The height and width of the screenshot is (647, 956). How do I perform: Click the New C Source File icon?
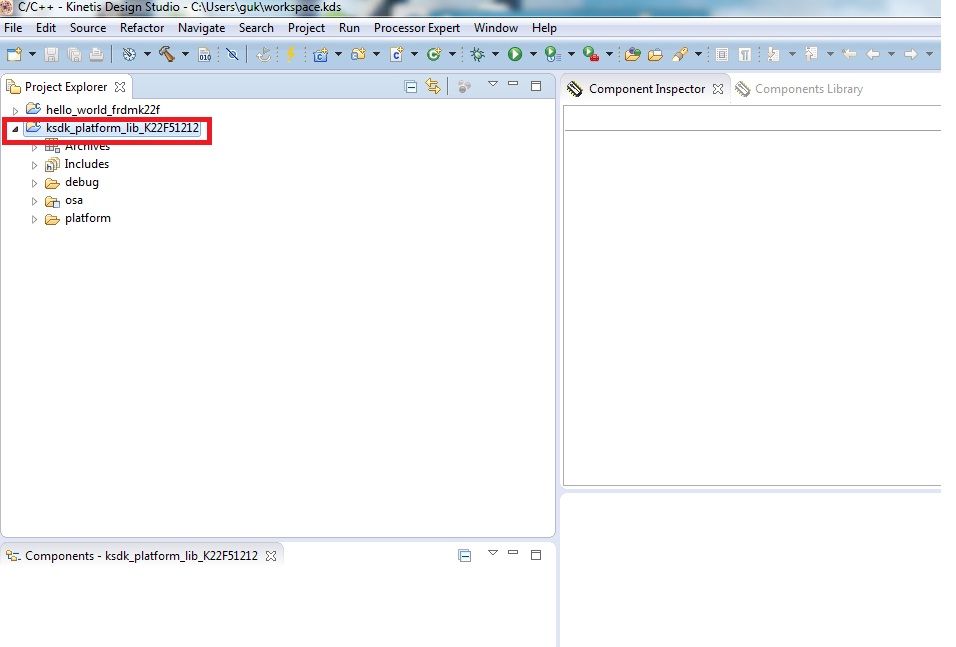click(397, 54)
